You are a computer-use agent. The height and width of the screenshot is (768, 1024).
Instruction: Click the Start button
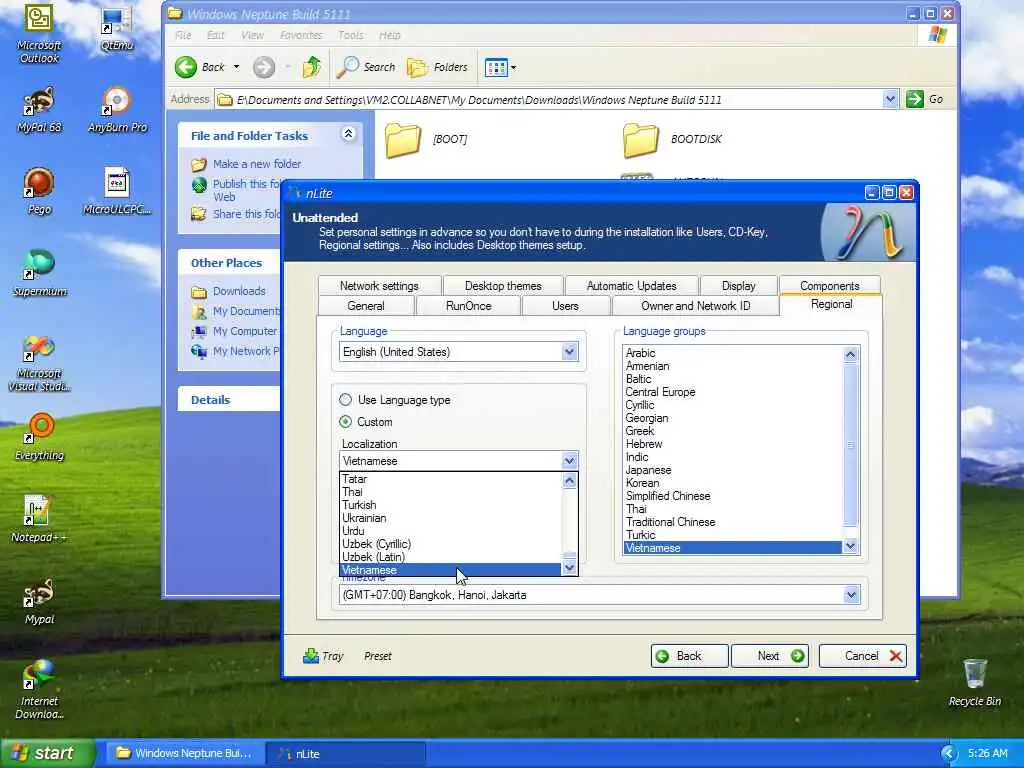(46, 753)
